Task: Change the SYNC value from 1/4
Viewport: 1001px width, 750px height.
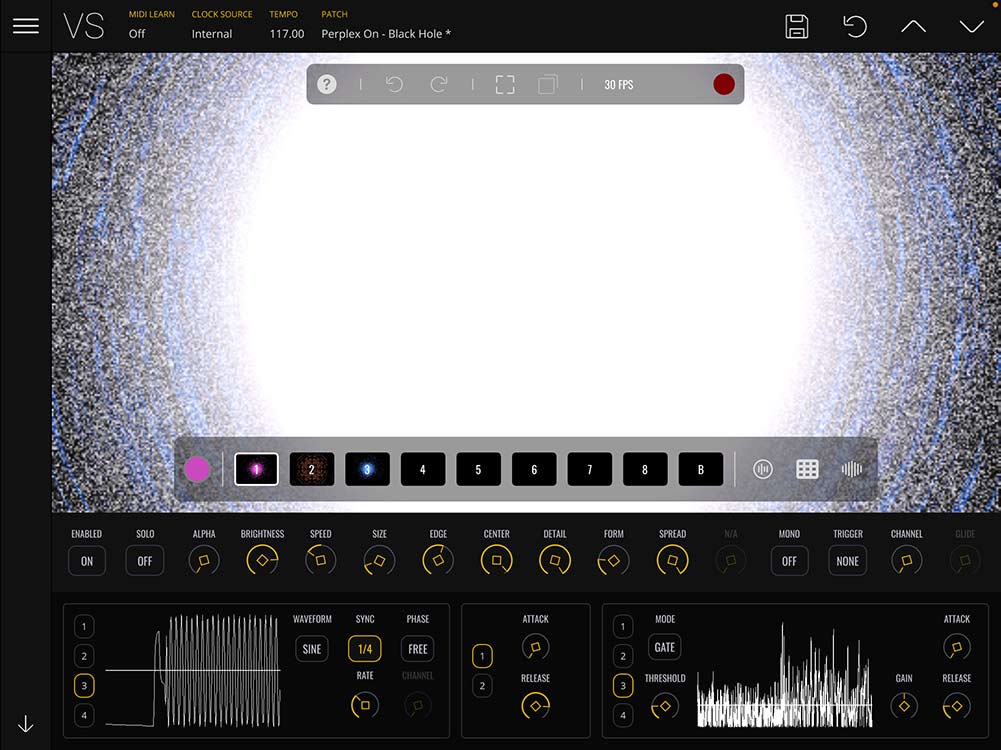Action: tap(365, 649)
